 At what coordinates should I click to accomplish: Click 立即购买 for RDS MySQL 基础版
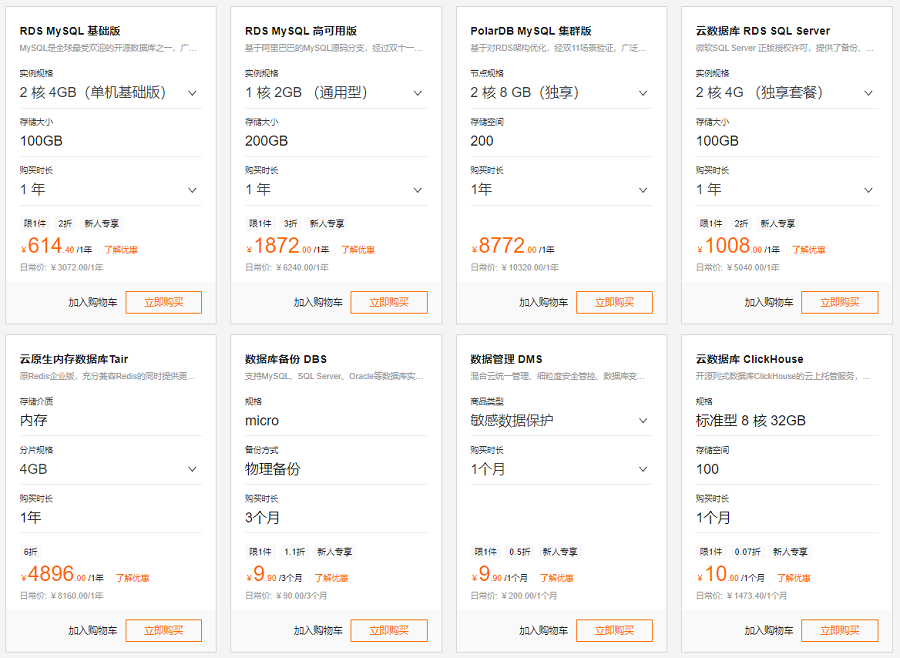[164, 303]
